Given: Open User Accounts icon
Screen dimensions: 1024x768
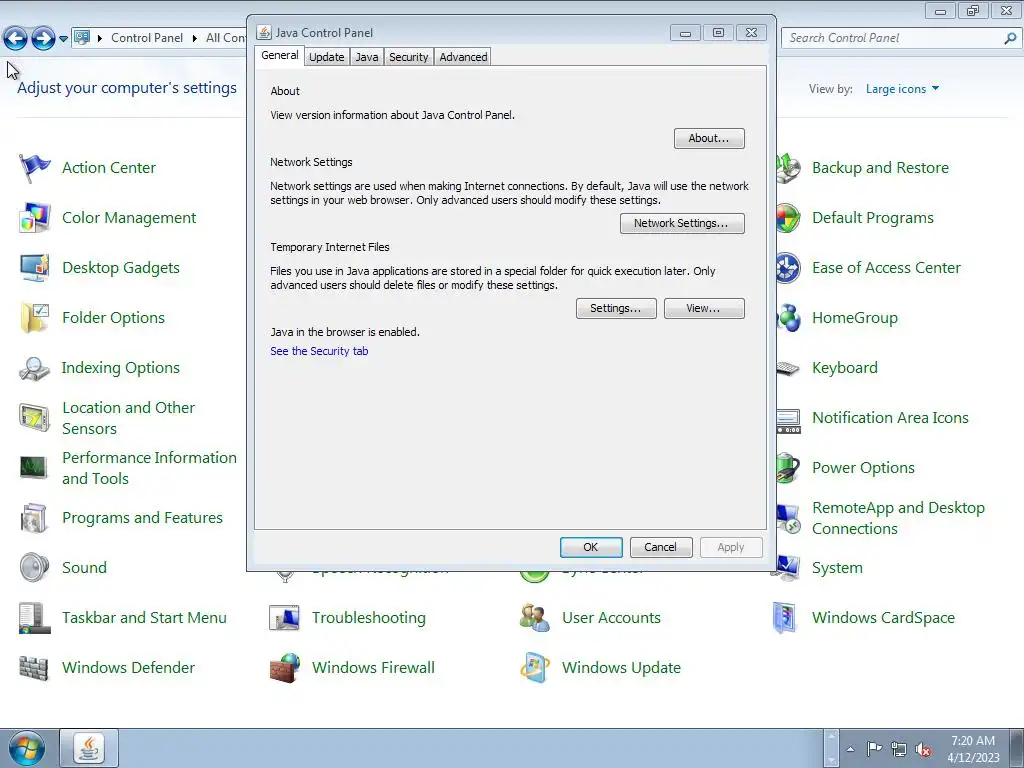Looking at the screenshot, I should 535,618.
